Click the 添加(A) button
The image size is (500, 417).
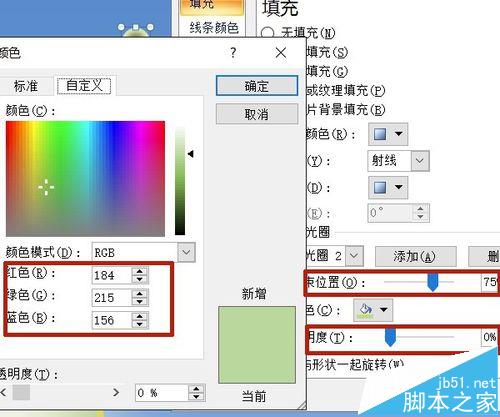(415, 256)
